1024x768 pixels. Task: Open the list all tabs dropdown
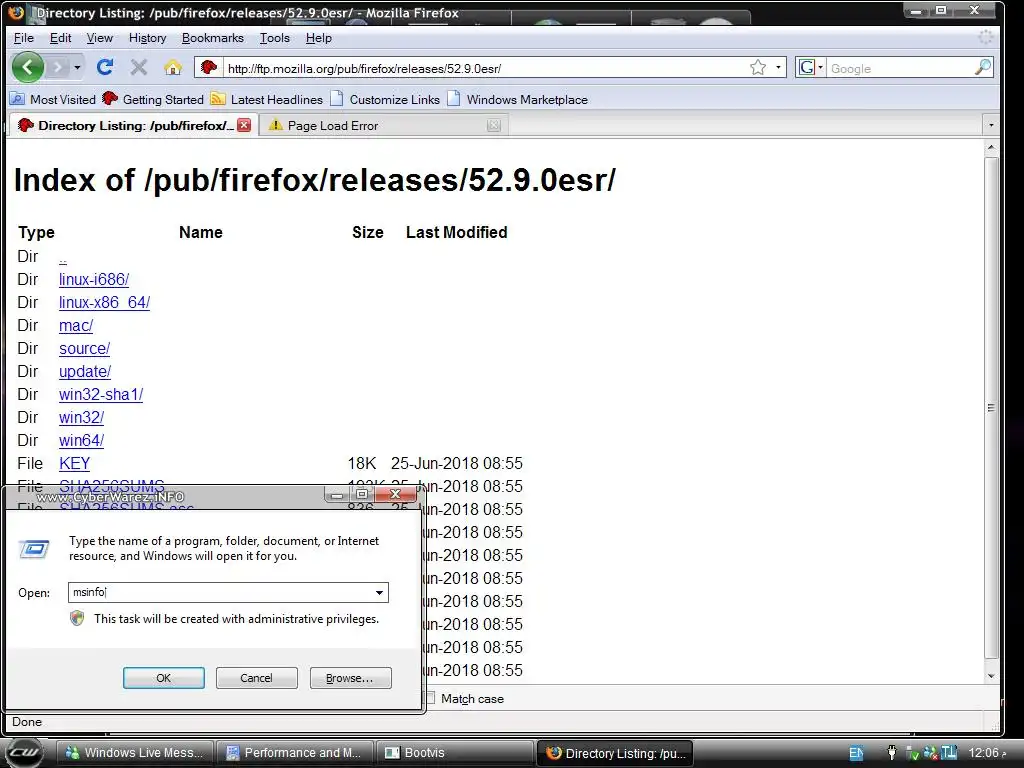[991, 125]
